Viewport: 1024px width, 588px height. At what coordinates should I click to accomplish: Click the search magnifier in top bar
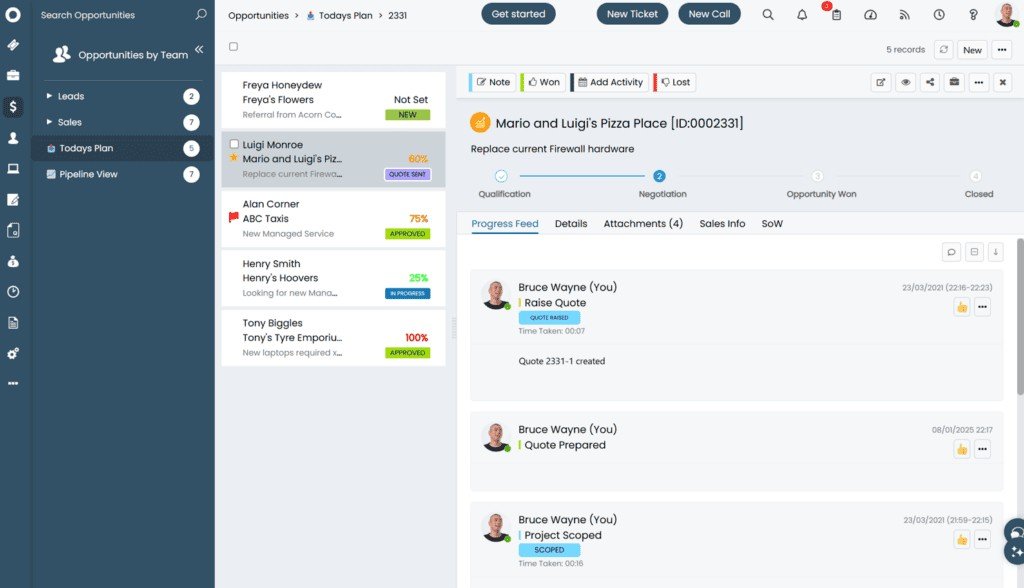(x=768, y=14)
